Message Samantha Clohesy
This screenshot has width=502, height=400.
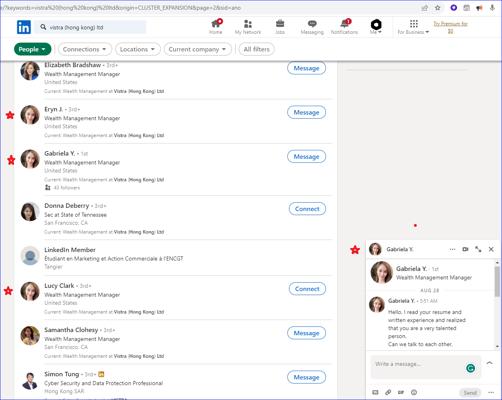306,333
